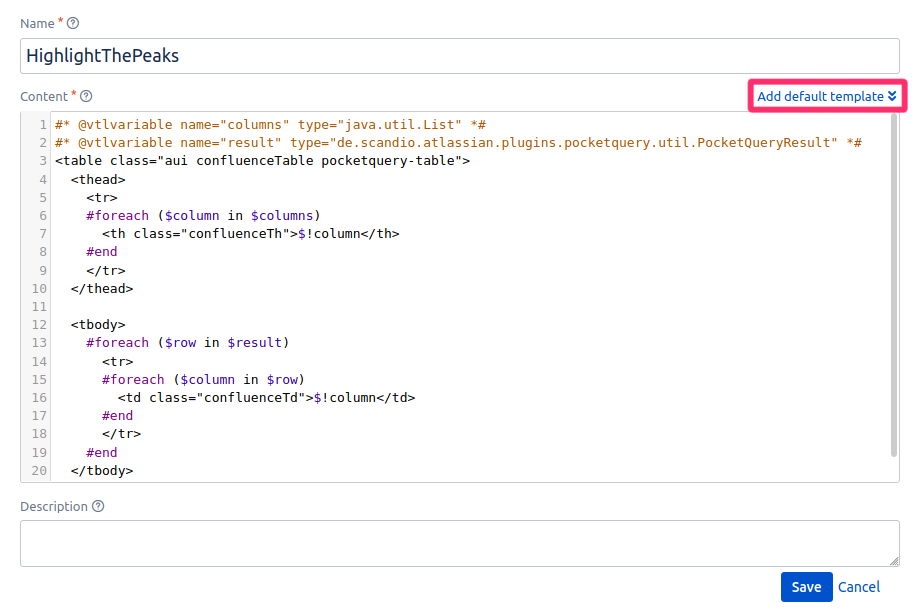
Task: Select the #foreach keyword on line 6
Action: point(118,215)
